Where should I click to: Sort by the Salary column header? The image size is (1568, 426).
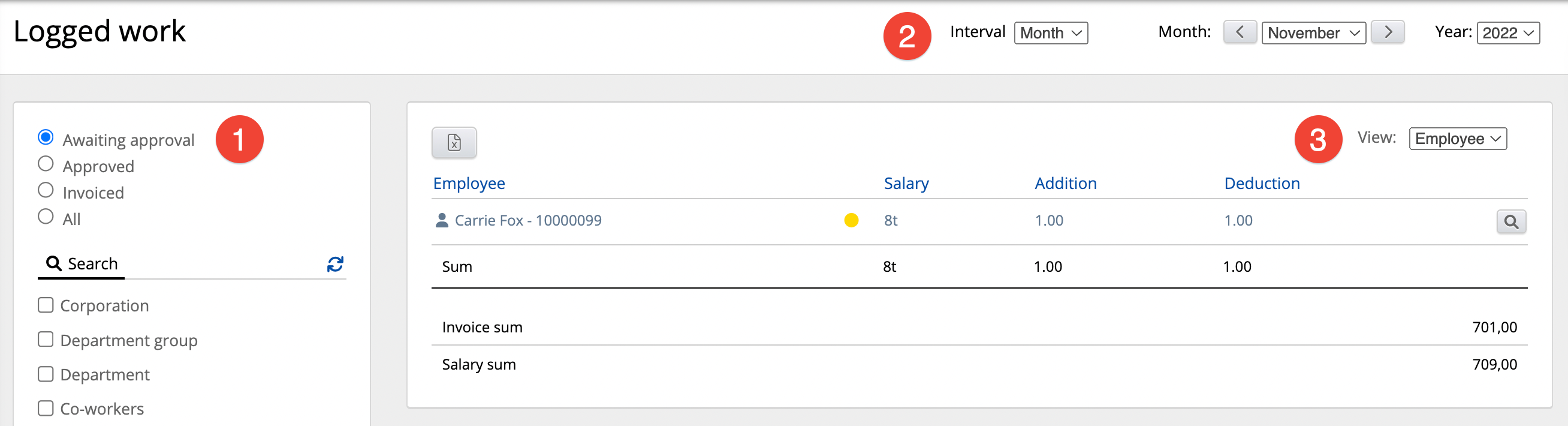[x=906, y=184]
